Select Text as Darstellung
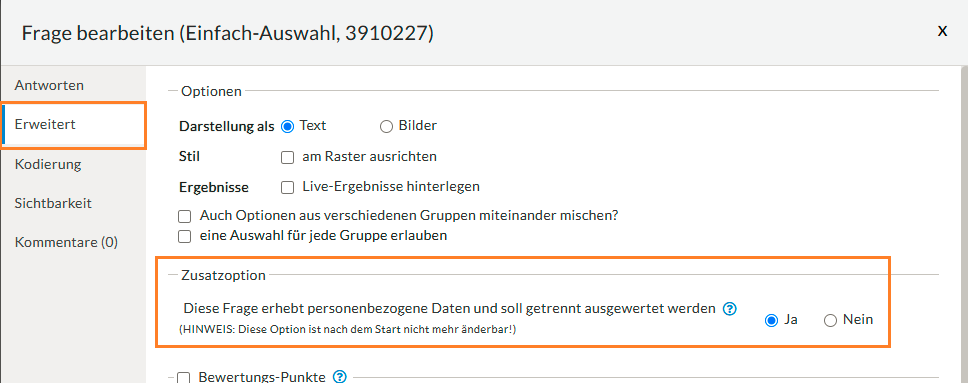Screen dimensions: 968x383 (x=287, y=126)
